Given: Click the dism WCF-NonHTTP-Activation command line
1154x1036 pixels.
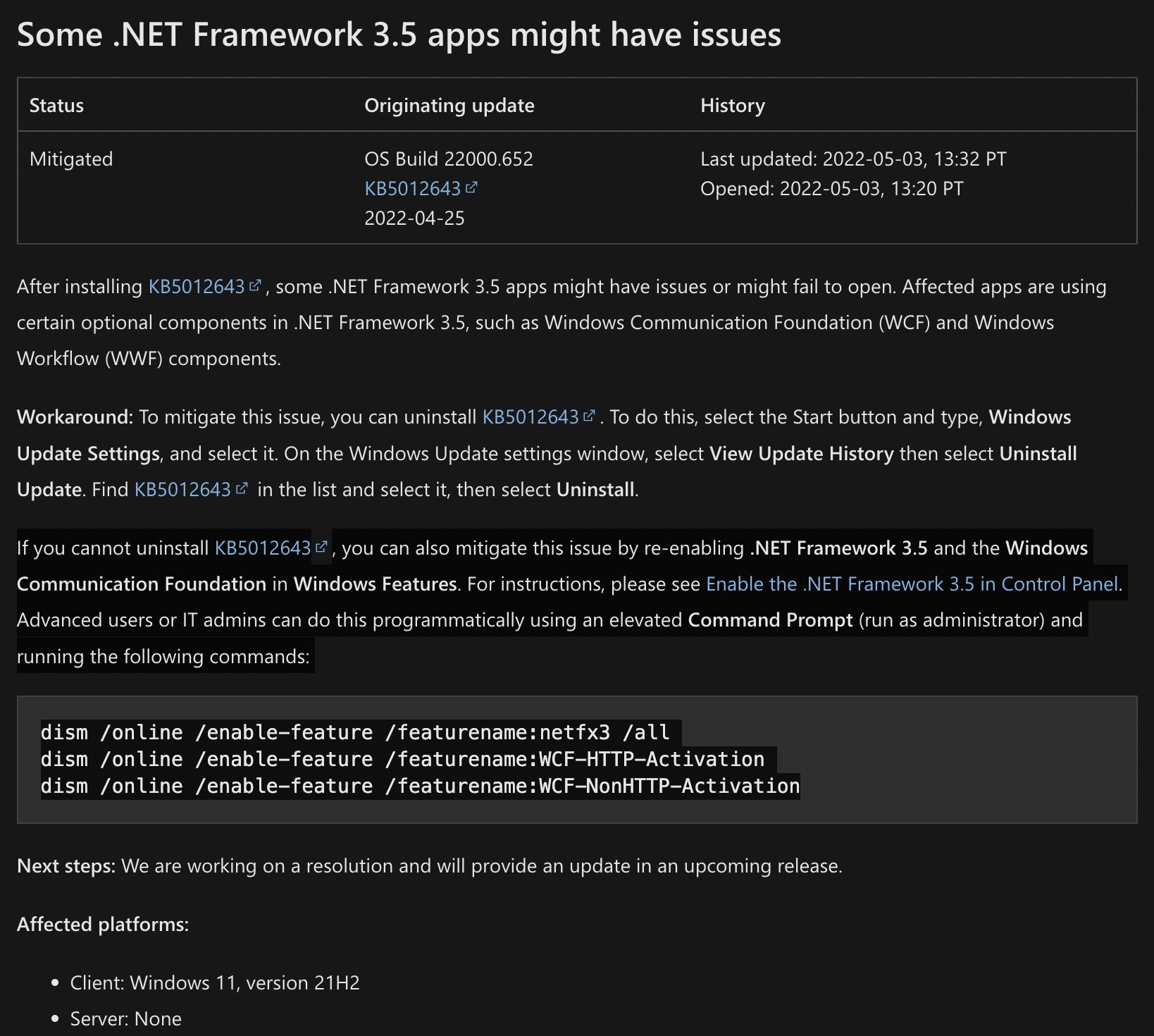Looking at the screenshot, I should pos(420,786).
